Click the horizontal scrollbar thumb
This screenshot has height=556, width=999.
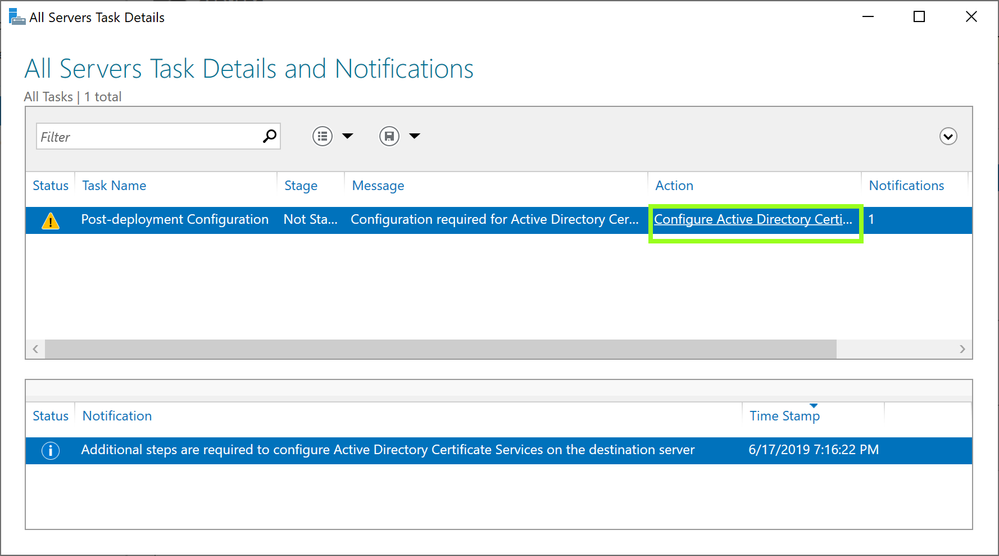click(x=440, y=349)
